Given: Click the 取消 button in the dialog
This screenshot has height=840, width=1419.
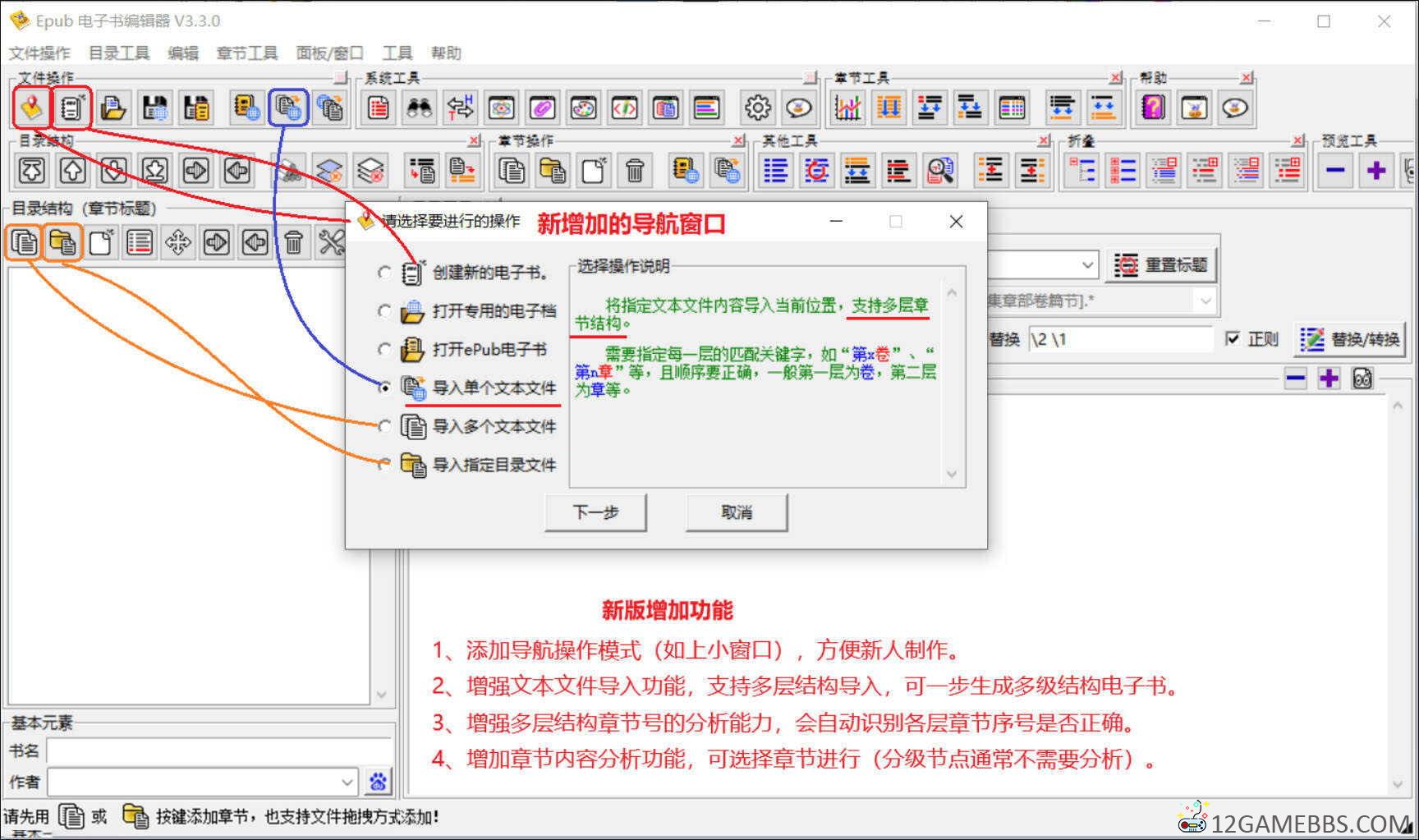Looking at the screenshot, I should pyautogui.click(x=737, y=512).
